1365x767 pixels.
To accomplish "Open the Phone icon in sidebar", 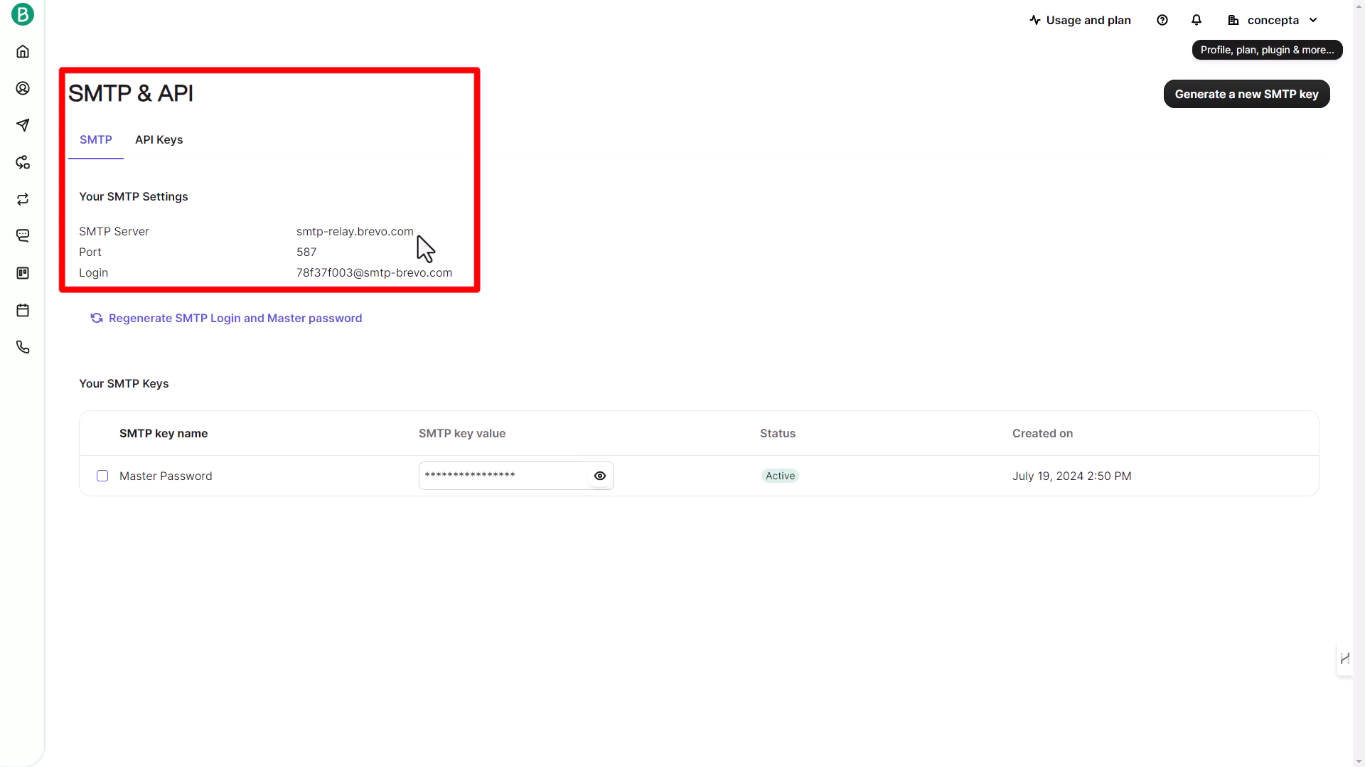I will click(x=22, y=348).
